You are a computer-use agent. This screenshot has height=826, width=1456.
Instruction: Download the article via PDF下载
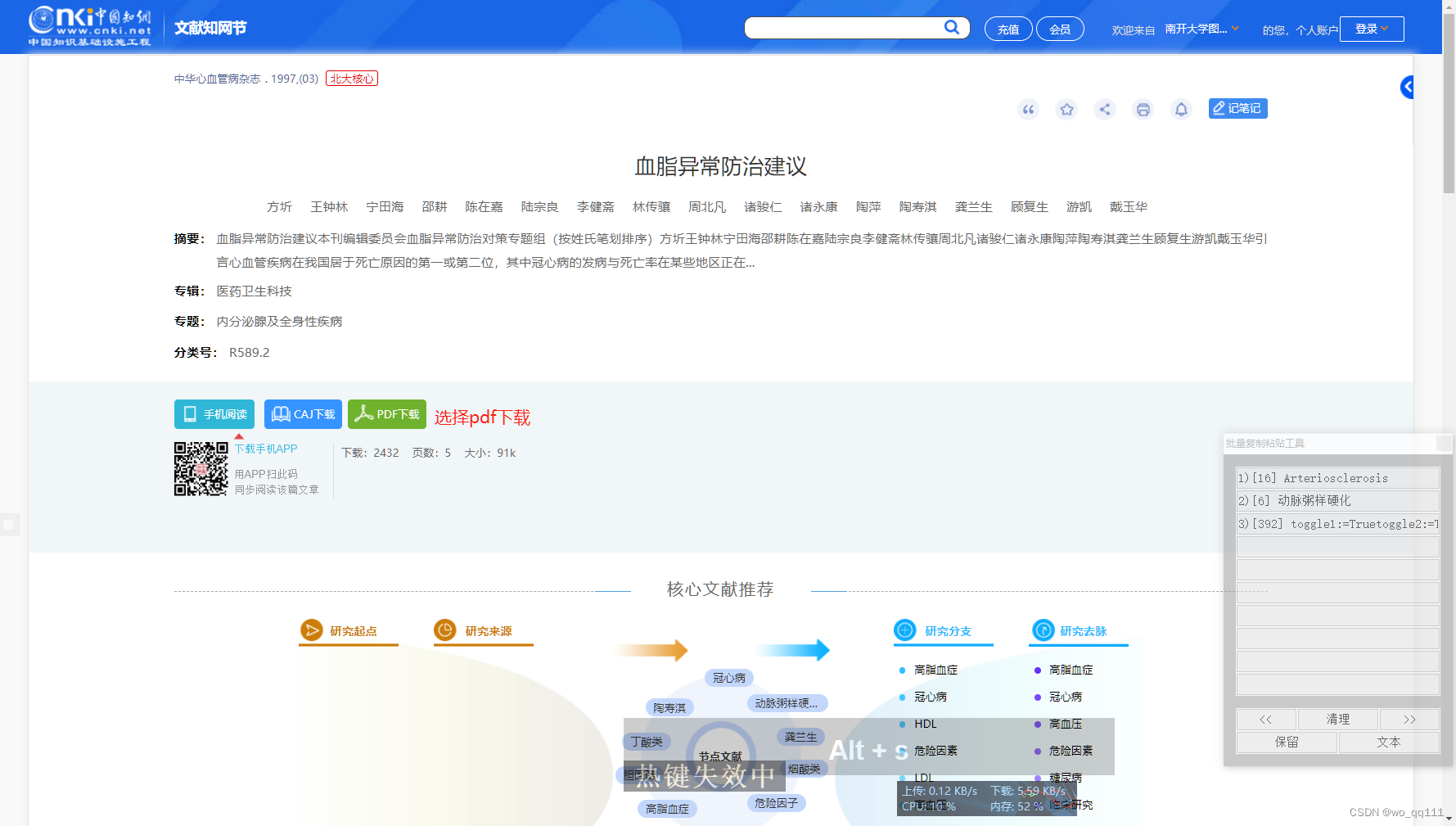(x=386, y=414)
